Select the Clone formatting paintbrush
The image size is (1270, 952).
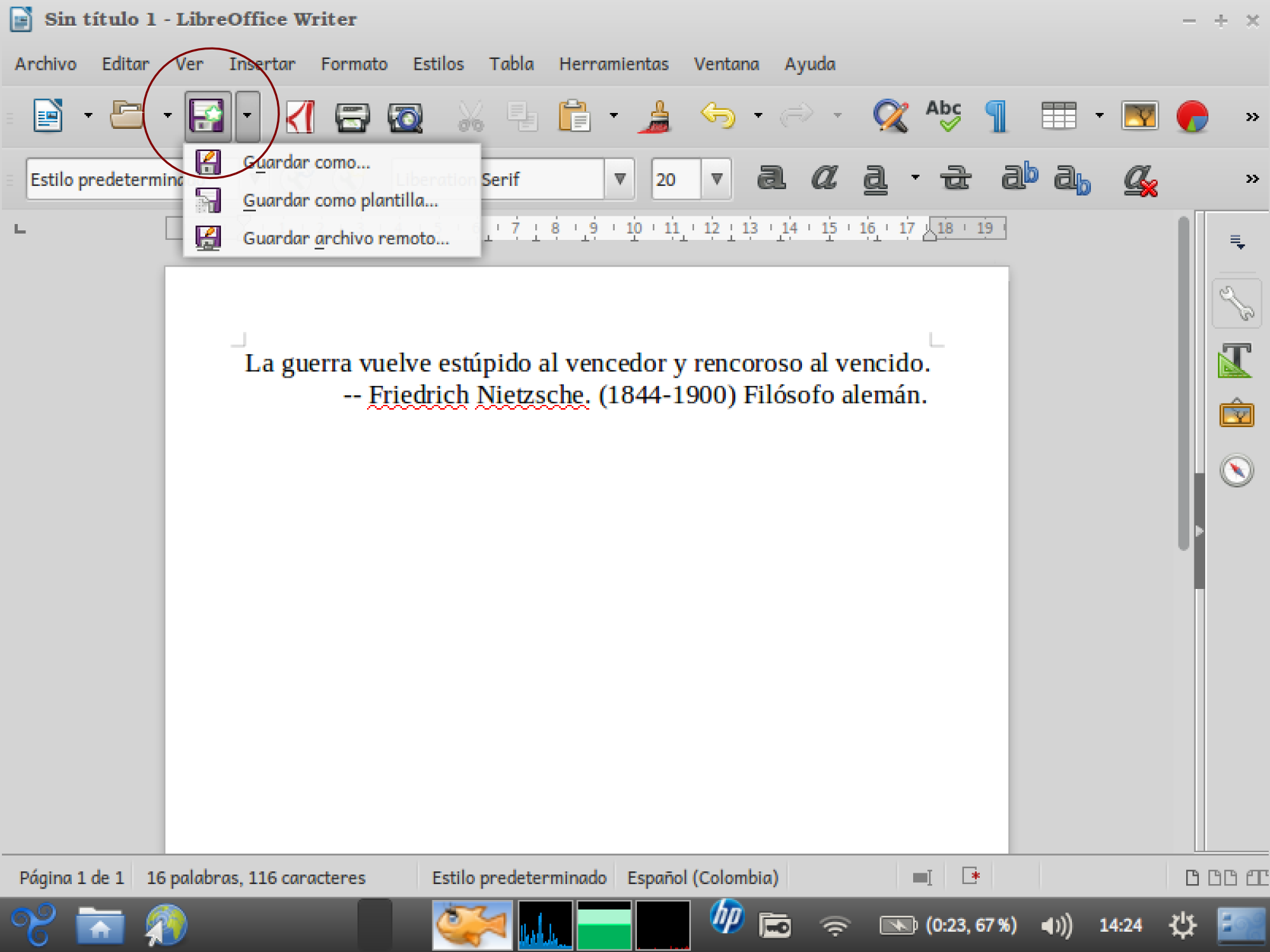(657, 117)
